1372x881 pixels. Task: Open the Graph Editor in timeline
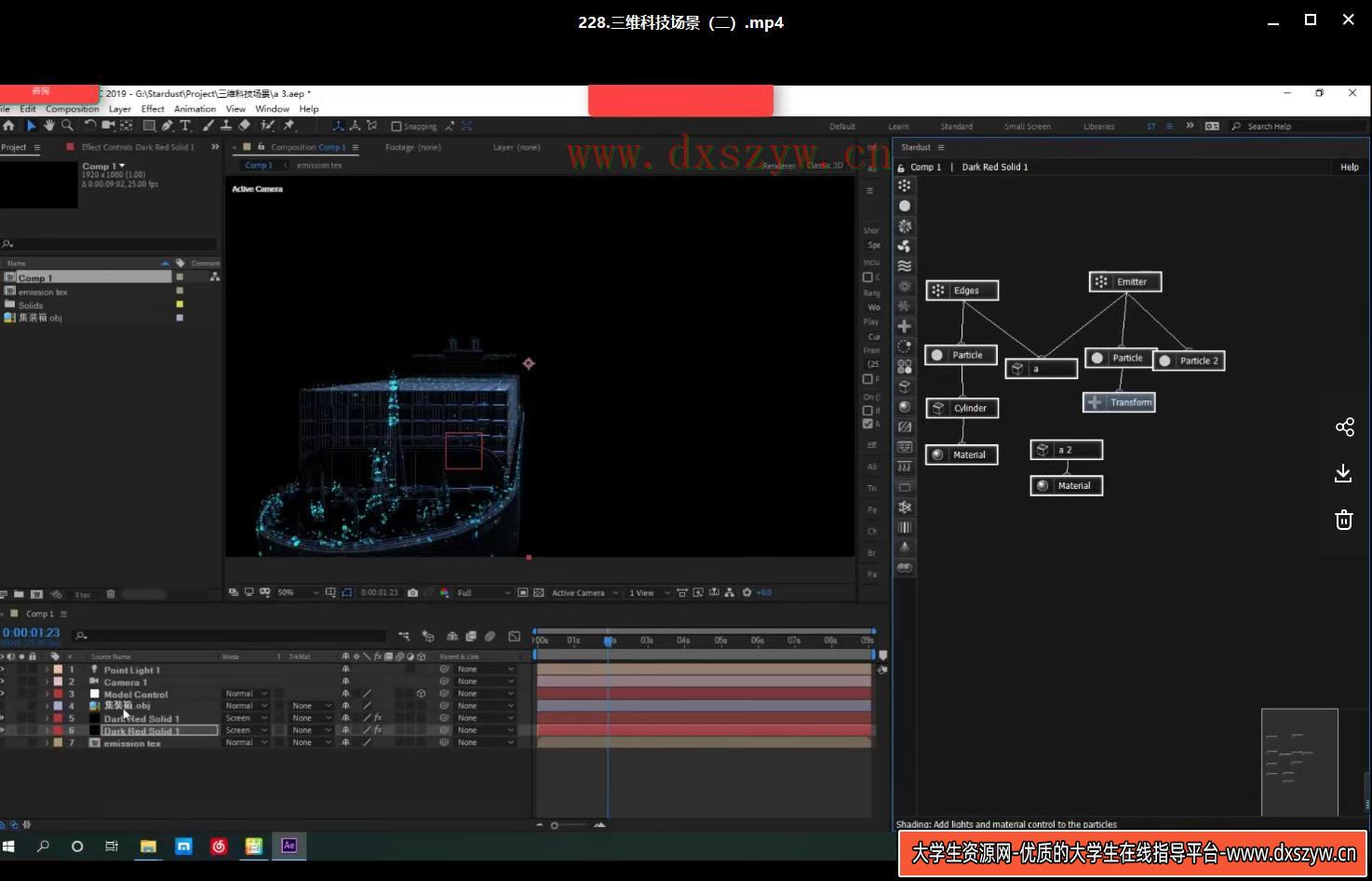point(515,636)
